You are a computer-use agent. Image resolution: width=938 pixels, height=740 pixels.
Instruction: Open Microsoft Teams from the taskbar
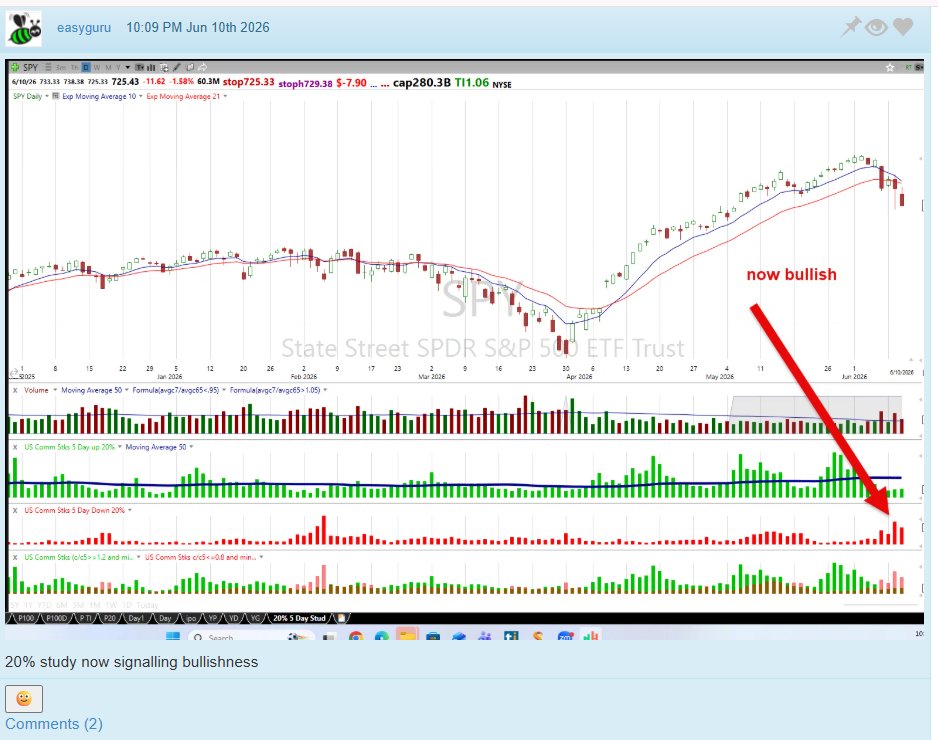(x=485, y=637)
